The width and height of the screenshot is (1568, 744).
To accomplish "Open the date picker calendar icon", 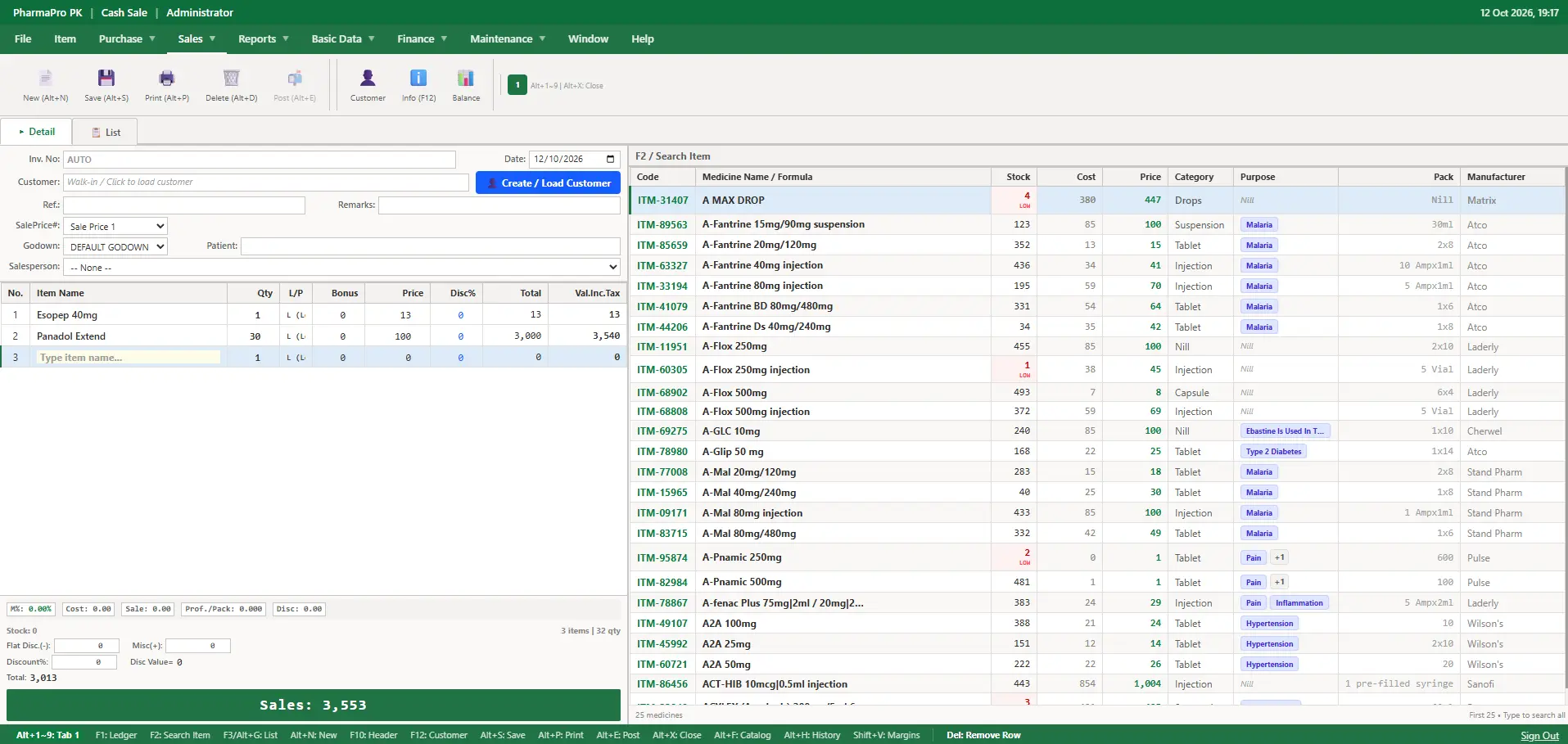I will pyautogui.click(x=610, y=159).
